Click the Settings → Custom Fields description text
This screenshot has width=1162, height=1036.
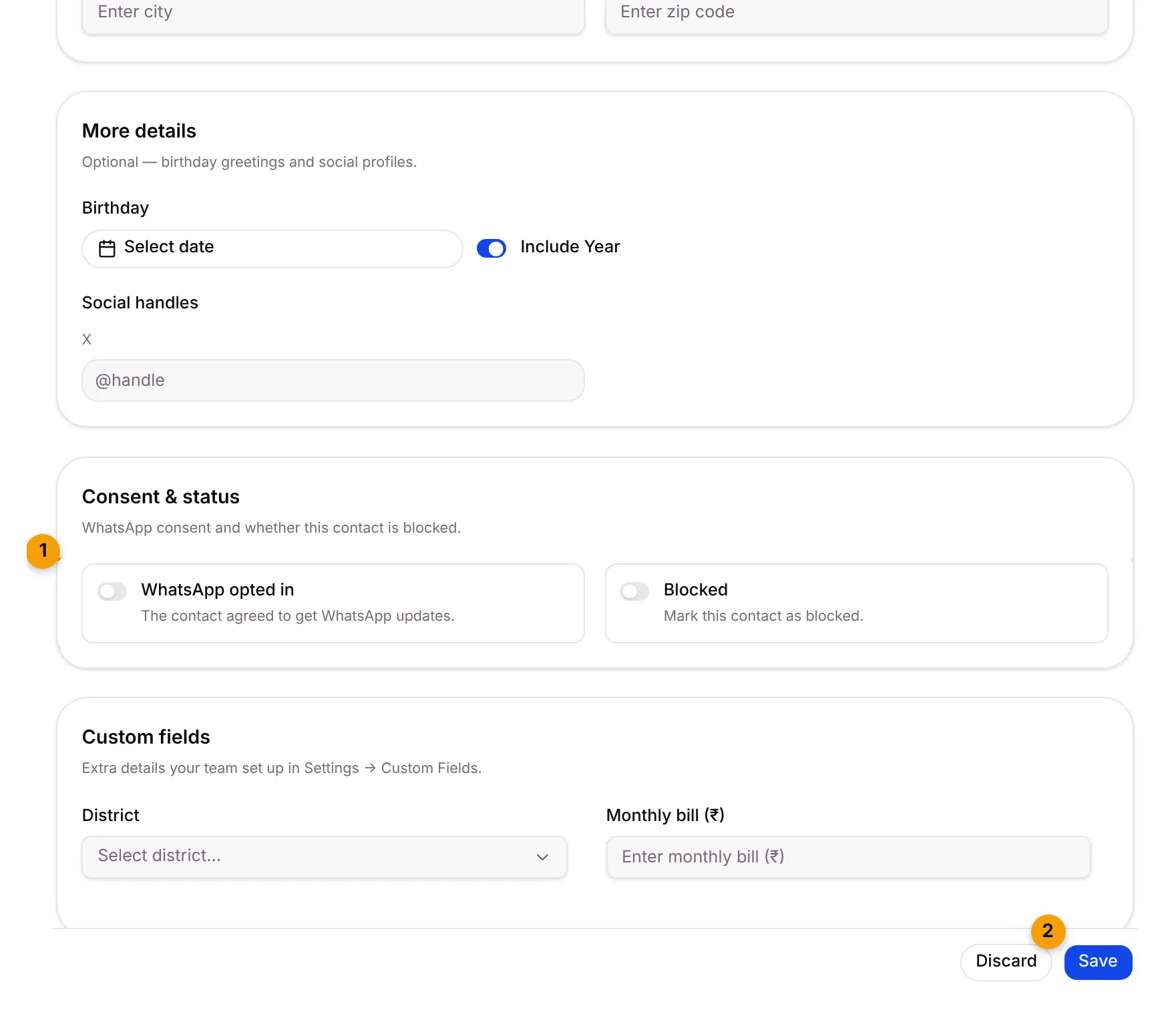click(x=282, y=768)
